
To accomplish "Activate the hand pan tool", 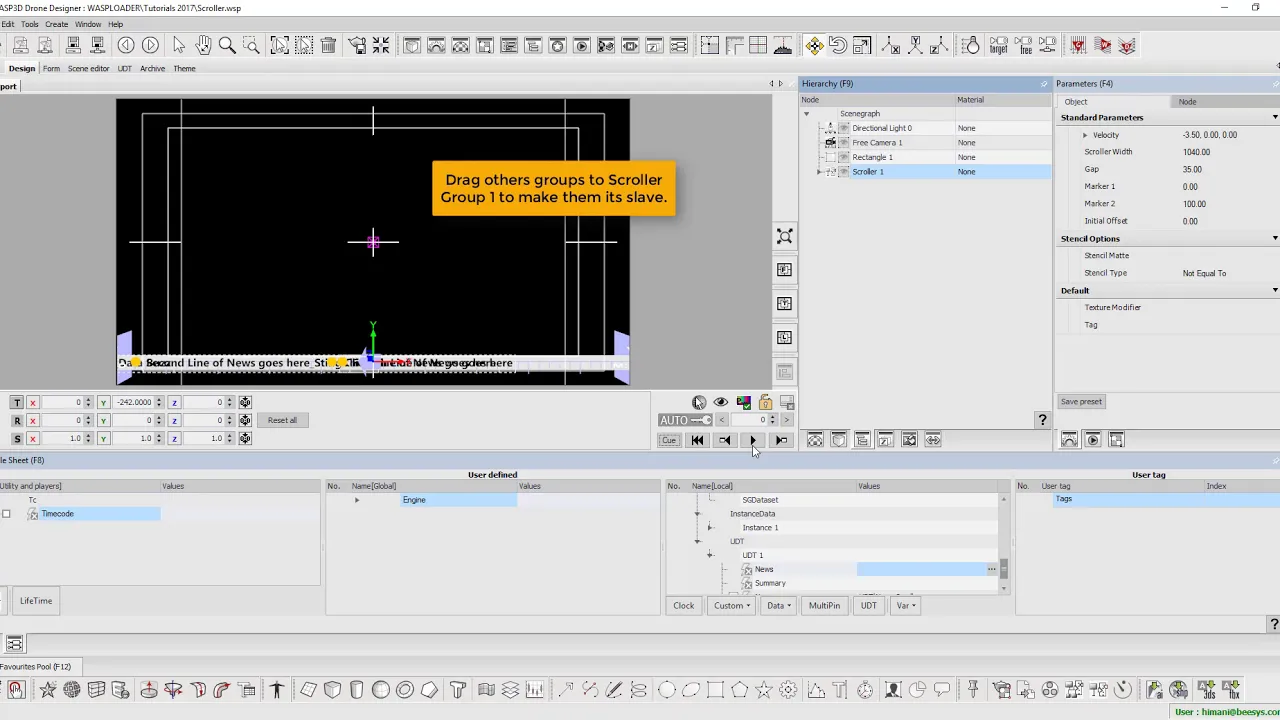I will click(x=203, y=45).
